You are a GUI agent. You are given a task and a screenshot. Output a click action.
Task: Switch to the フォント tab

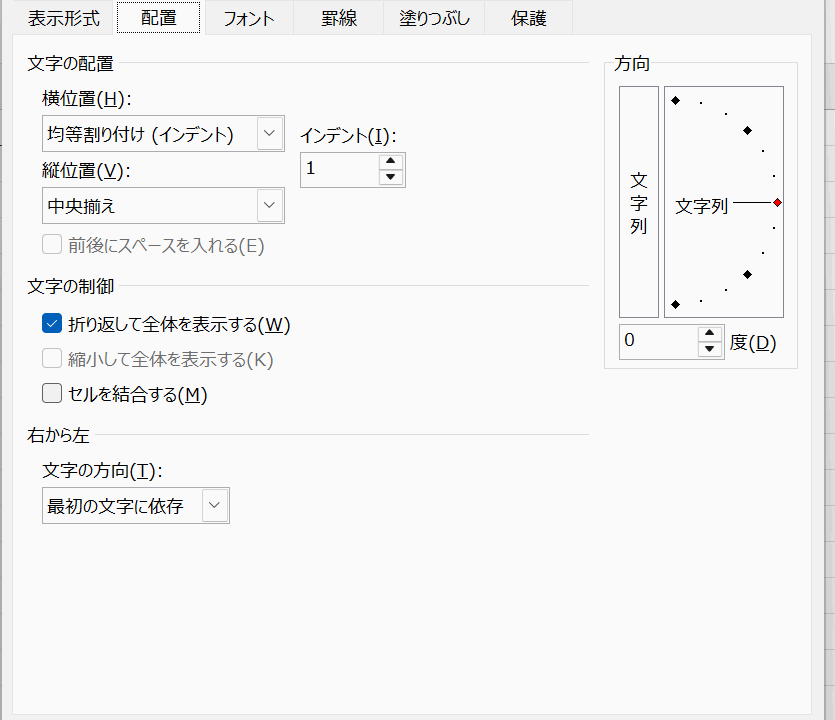[248, 18]
